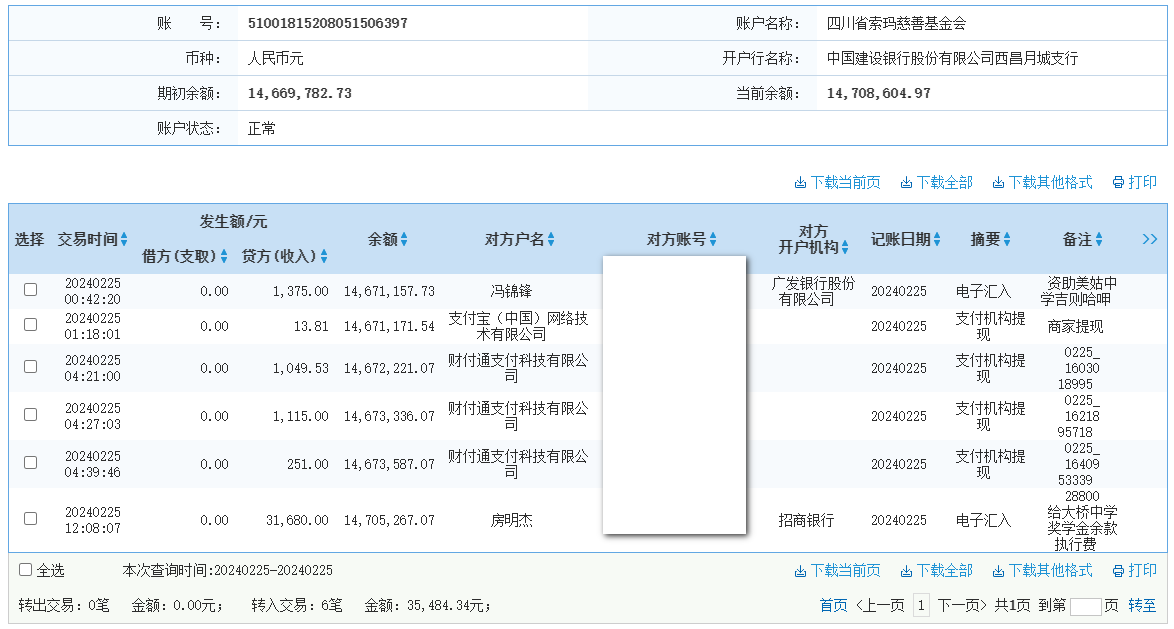Sort by 对方户名 column arrows
Screen dimensions: 1174x629
click(x=551, y=240)
